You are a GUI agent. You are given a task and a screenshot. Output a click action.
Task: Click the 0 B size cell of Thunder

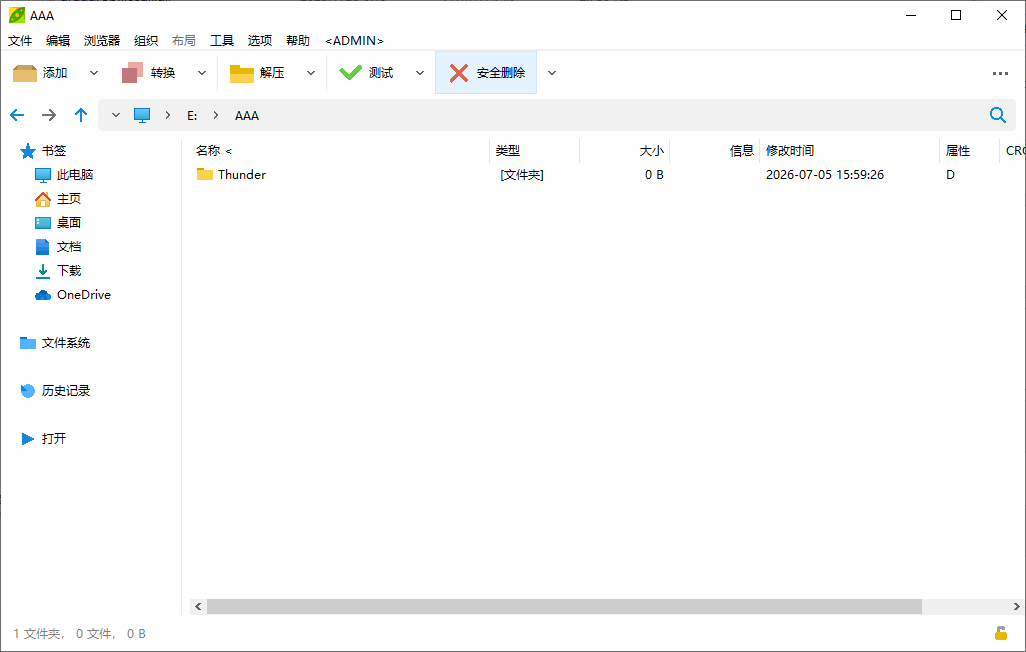[x=654, y=175]
